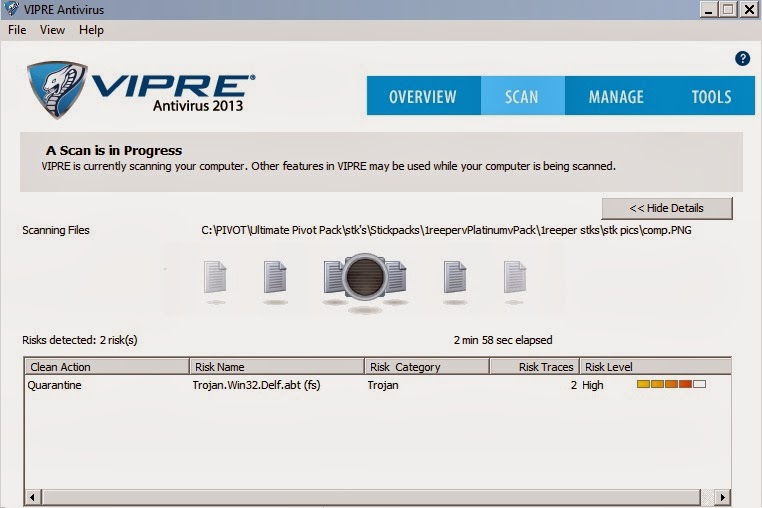The image size is (762, 508).
Task: Click the 2 min 58 sec elapsed text
Action: pos(503,340)
